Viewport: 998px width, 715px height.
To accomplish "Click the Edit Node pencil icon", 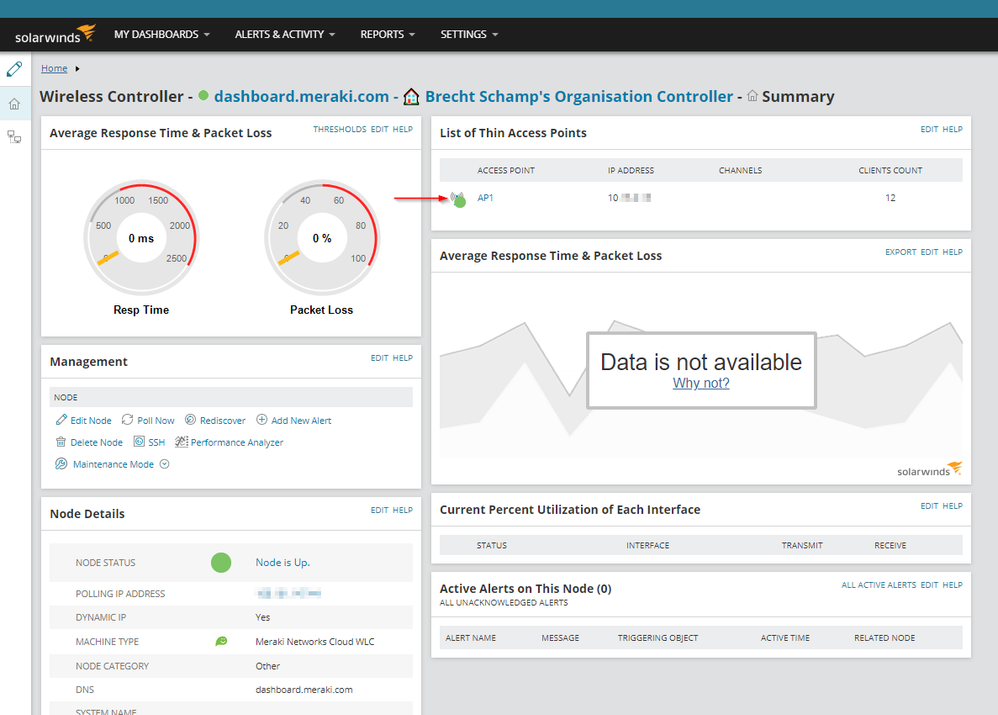I will pyautogui.click(x=61, y=420).
